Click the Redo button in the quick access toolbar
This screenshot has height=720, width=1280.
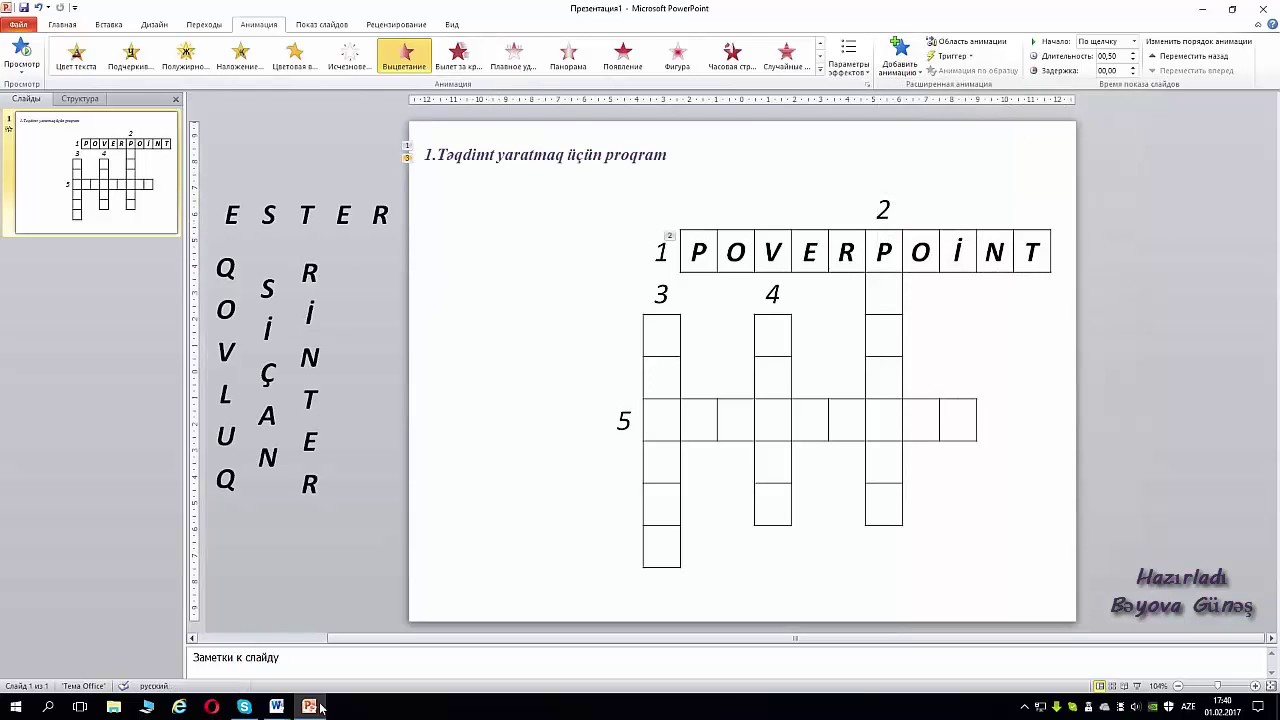pyautogui.click(x=60, y=8)
